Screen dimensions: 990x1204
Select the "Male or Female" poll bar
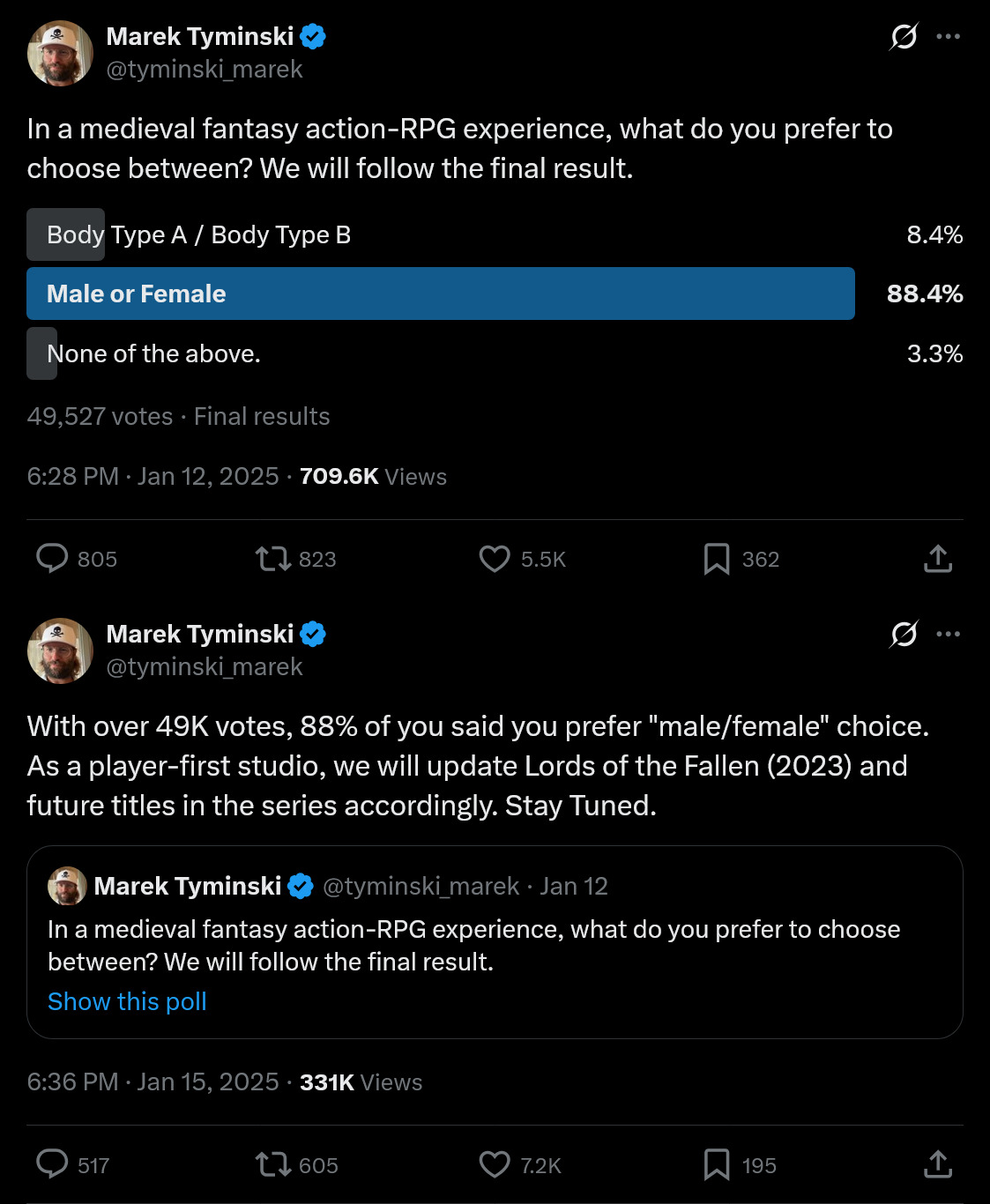coord(441,294)
